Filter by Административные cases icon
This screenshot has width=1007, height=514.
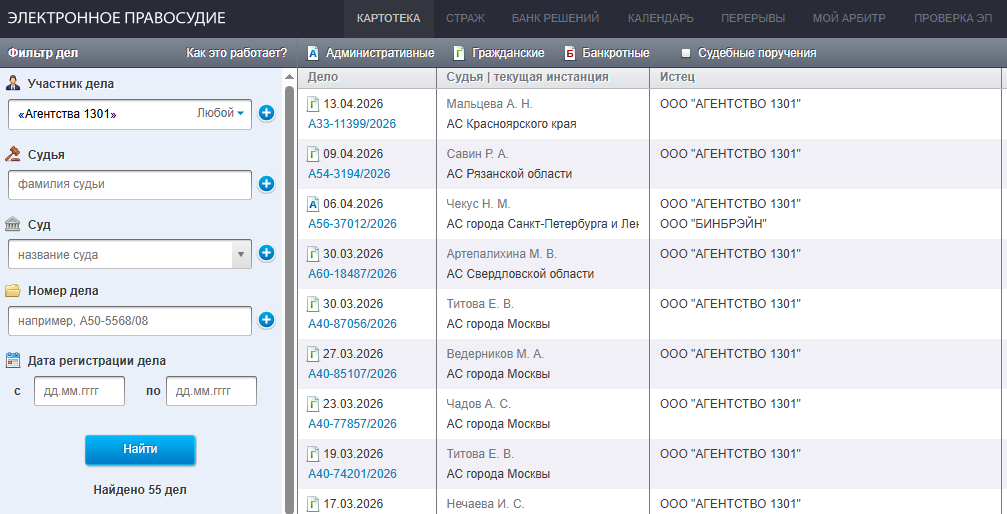point(313,53)
